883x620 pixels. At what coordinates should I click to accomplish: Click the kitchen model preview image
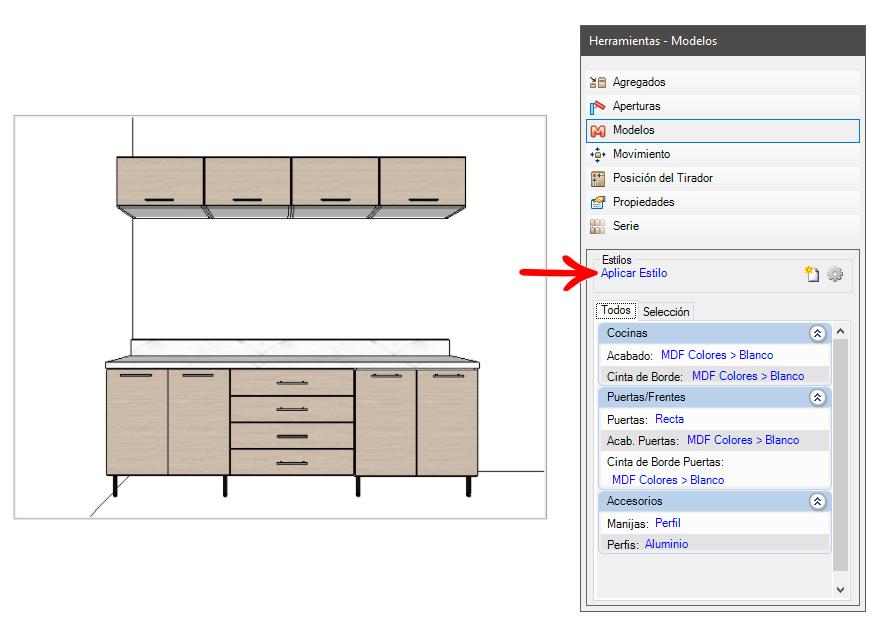280,317
